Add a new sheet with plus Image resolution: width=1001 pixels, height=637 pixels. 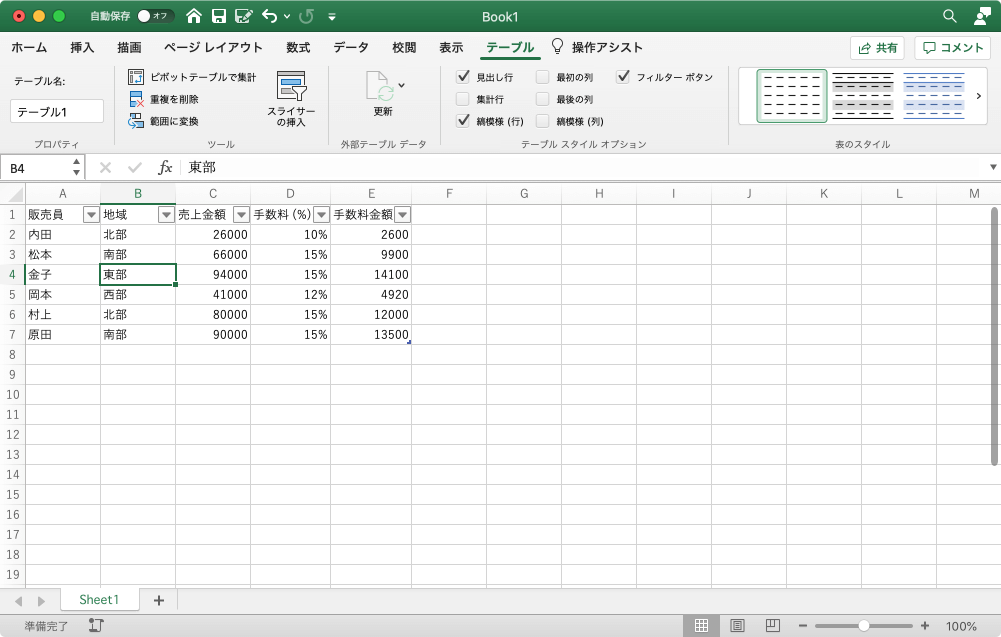159,601
